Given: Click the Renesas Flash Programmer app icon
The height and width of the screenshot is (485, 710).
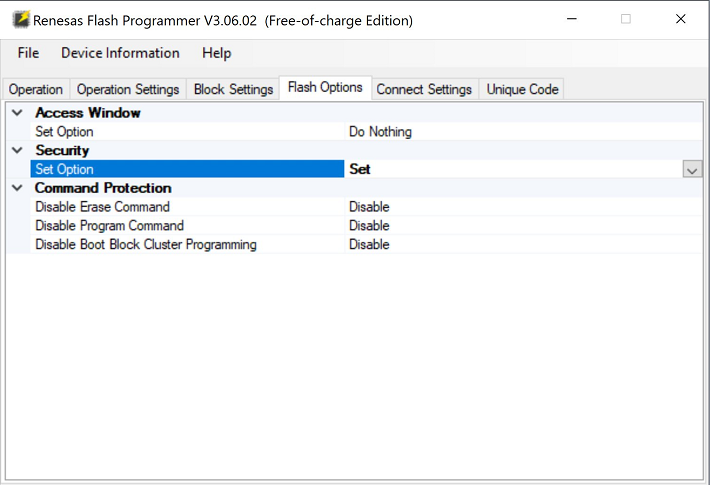Looking at the screenshot, I should coord(21,20).
